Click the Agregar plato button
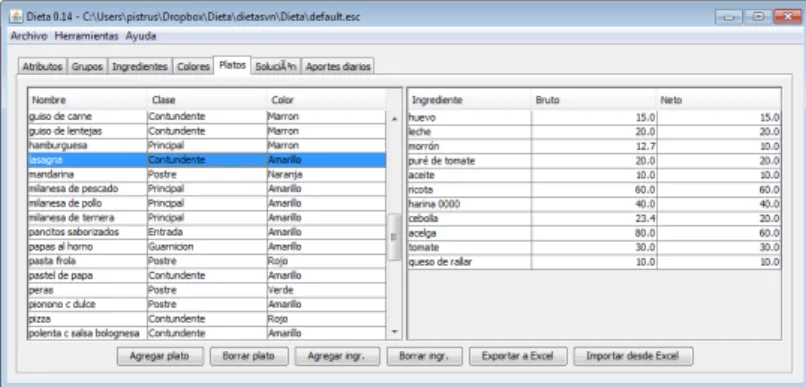The width and height of the screenshot is (806, 387). pyautogui.click(x=159, y=356)
